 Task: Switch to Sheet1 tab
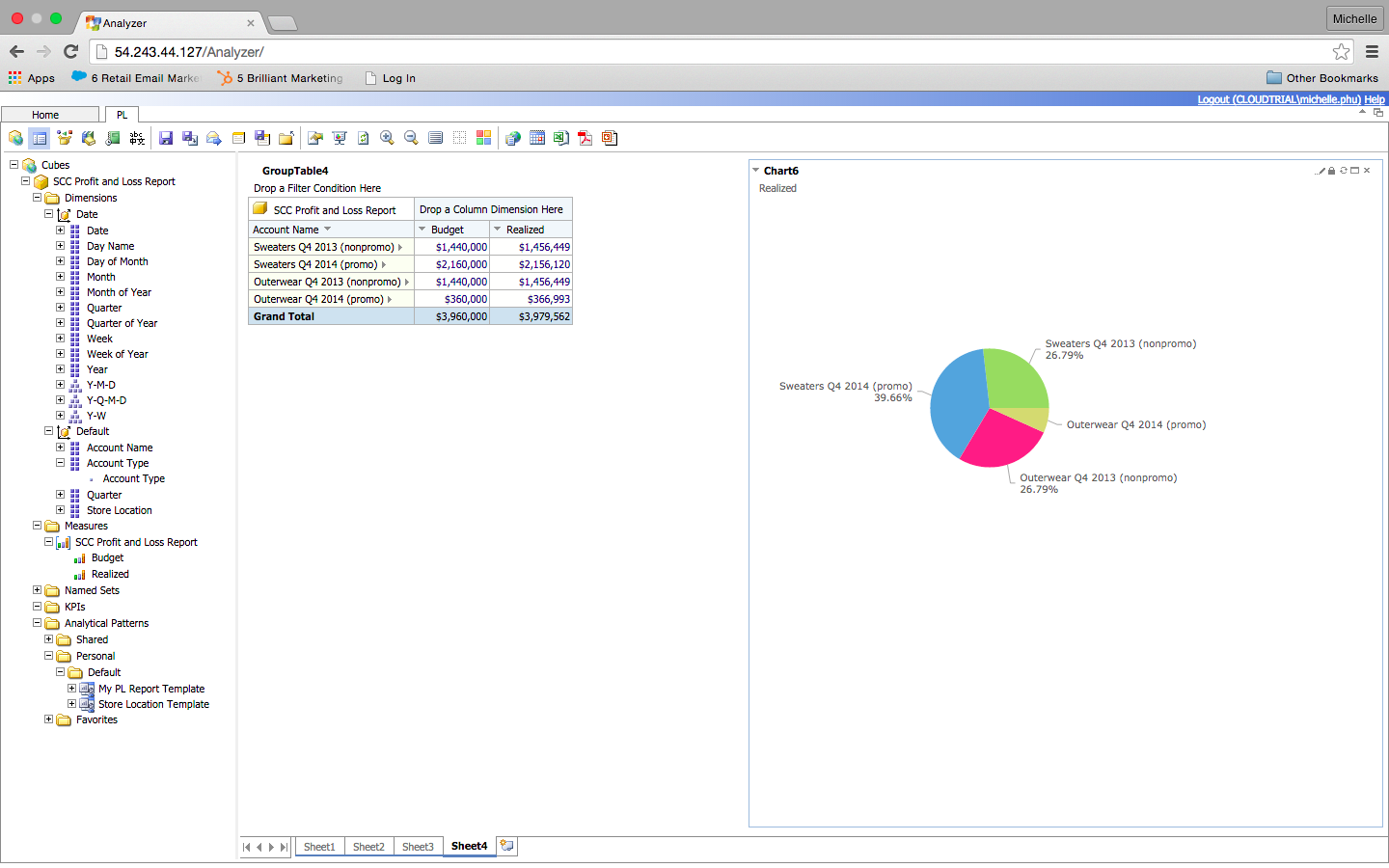click(x=319, y=847)
